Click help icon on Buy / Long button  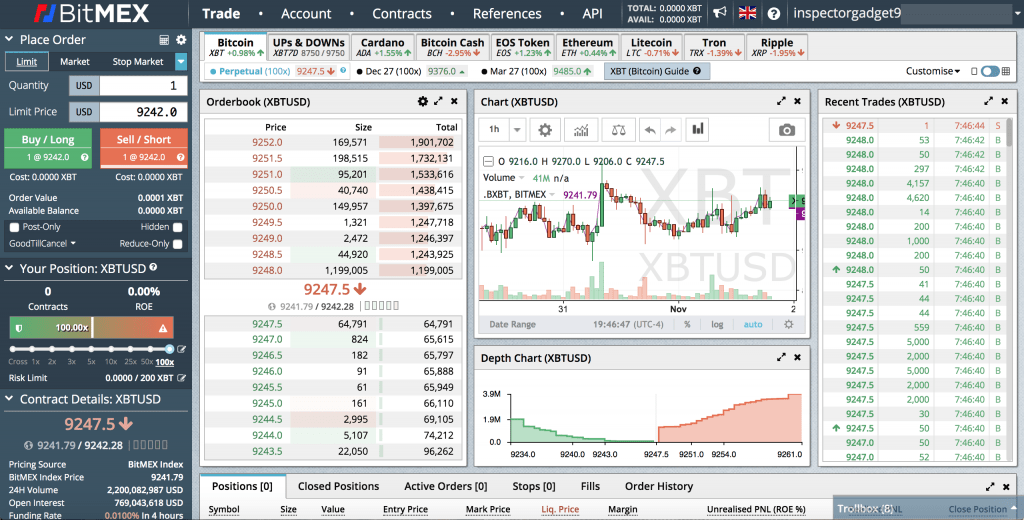85,157
